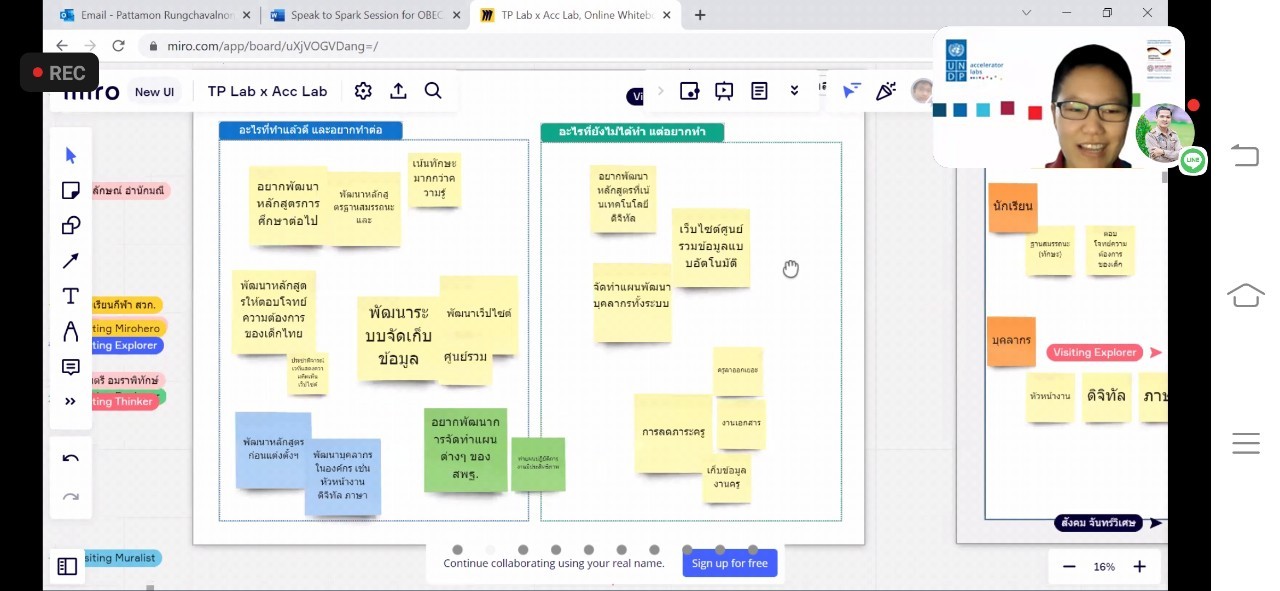Click the New UI button
The height and width of the screenshot is (591, 1280).
(154, 92)
